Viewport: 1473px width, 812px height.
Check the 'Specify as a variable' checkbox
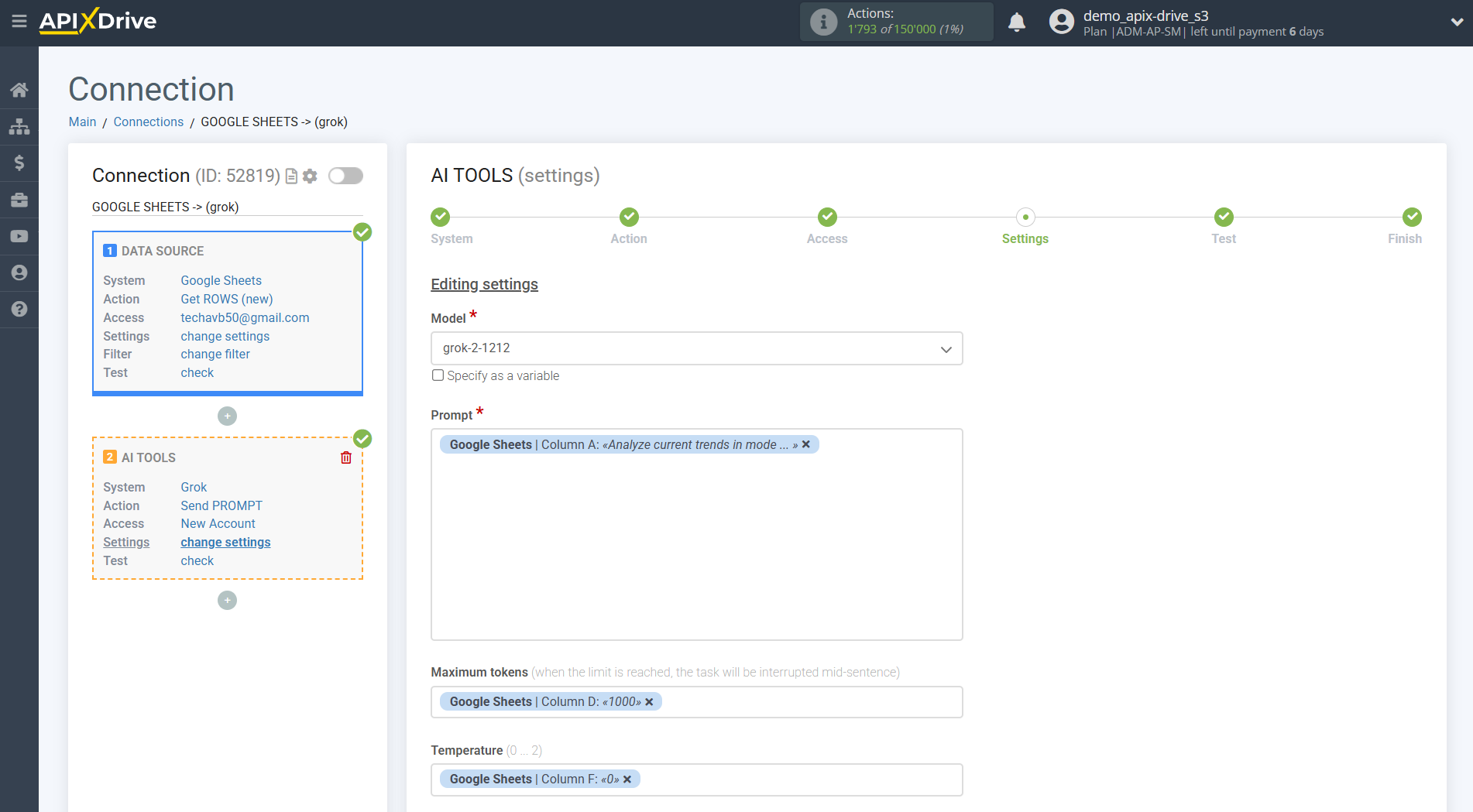click(438, 375)
